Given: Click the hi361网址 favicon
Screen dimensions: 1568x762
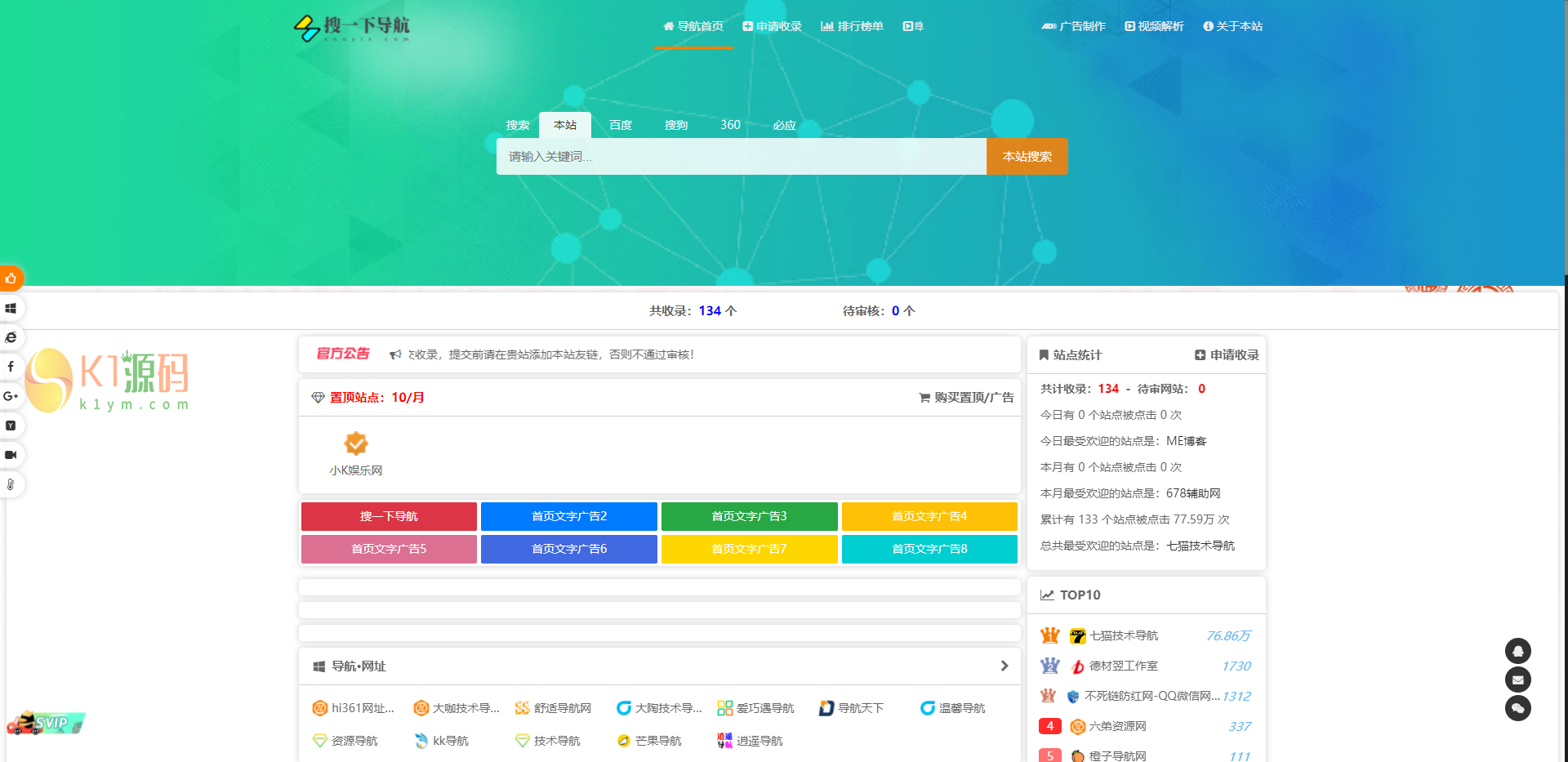Looking at the screenshot, I should pos(320,708).
